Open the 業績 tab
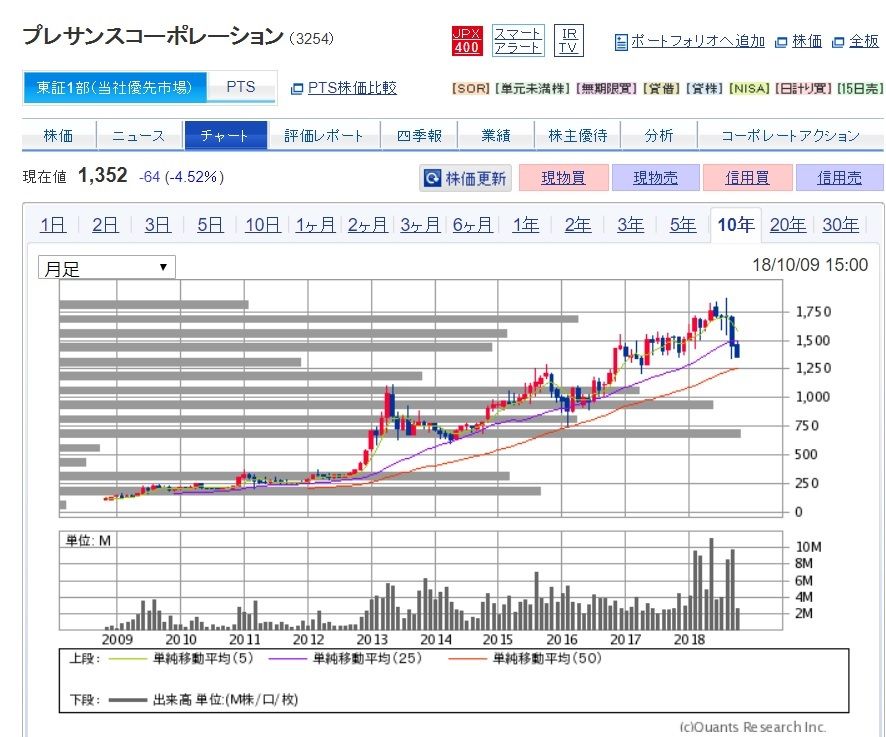 (x=496, y=136)
